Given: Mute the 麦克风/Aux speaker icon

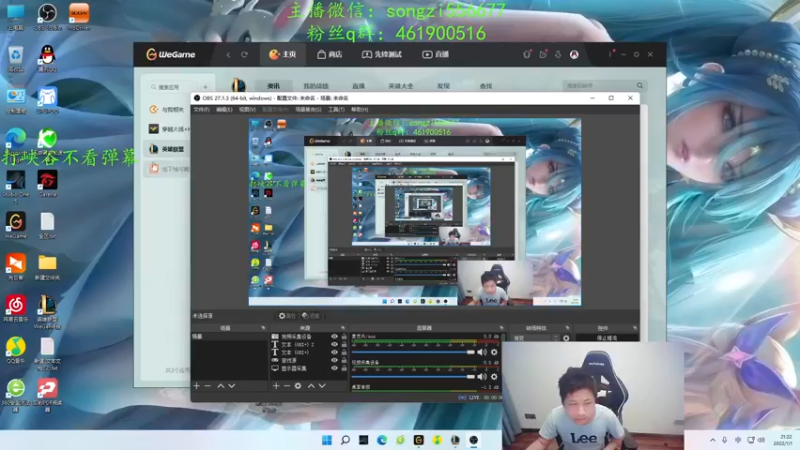Looking at the screenshot, I should [482, 352].
